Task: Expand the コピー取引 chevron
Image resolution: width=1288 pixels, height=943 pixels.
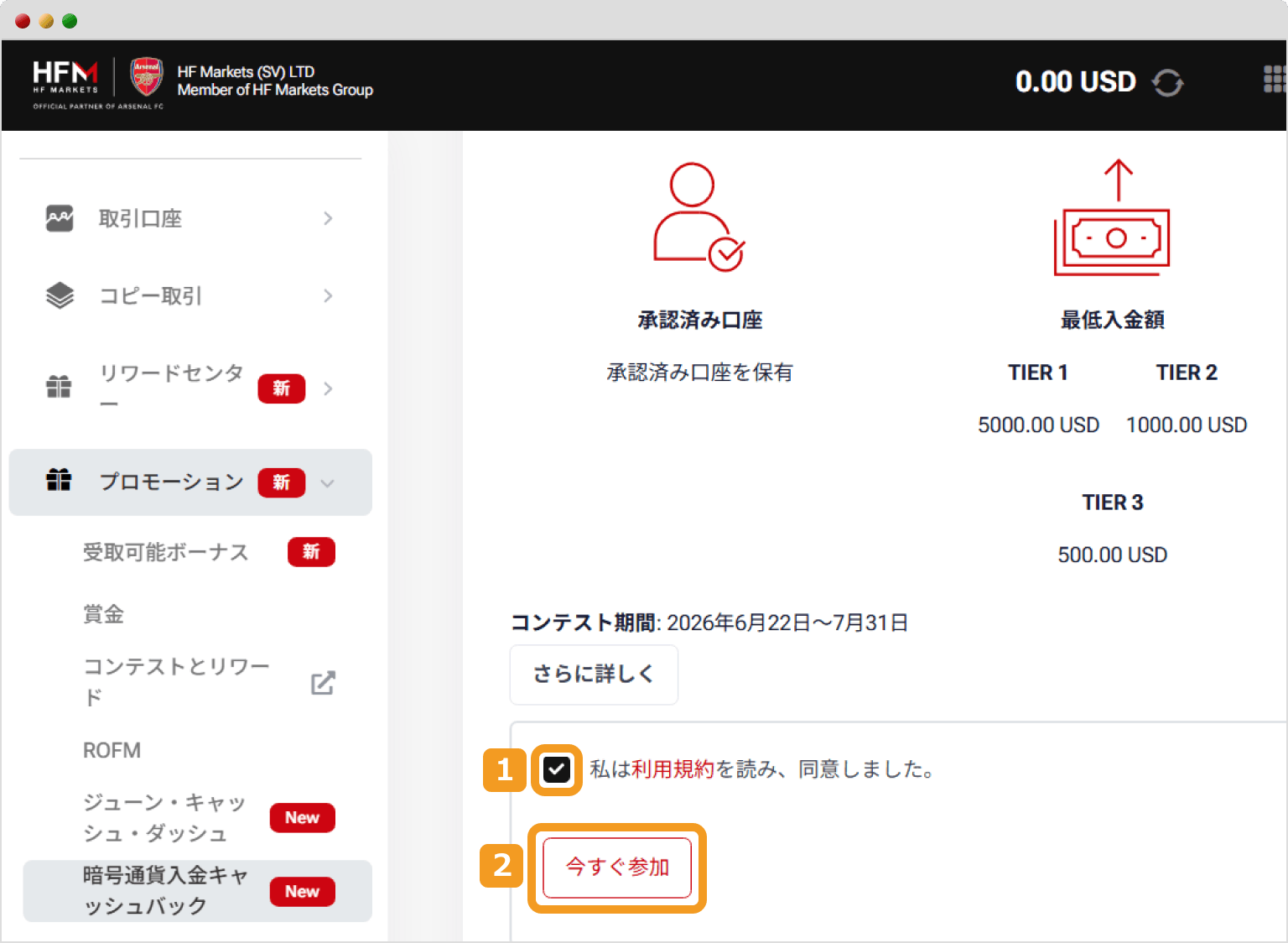Action: point(328,295)
